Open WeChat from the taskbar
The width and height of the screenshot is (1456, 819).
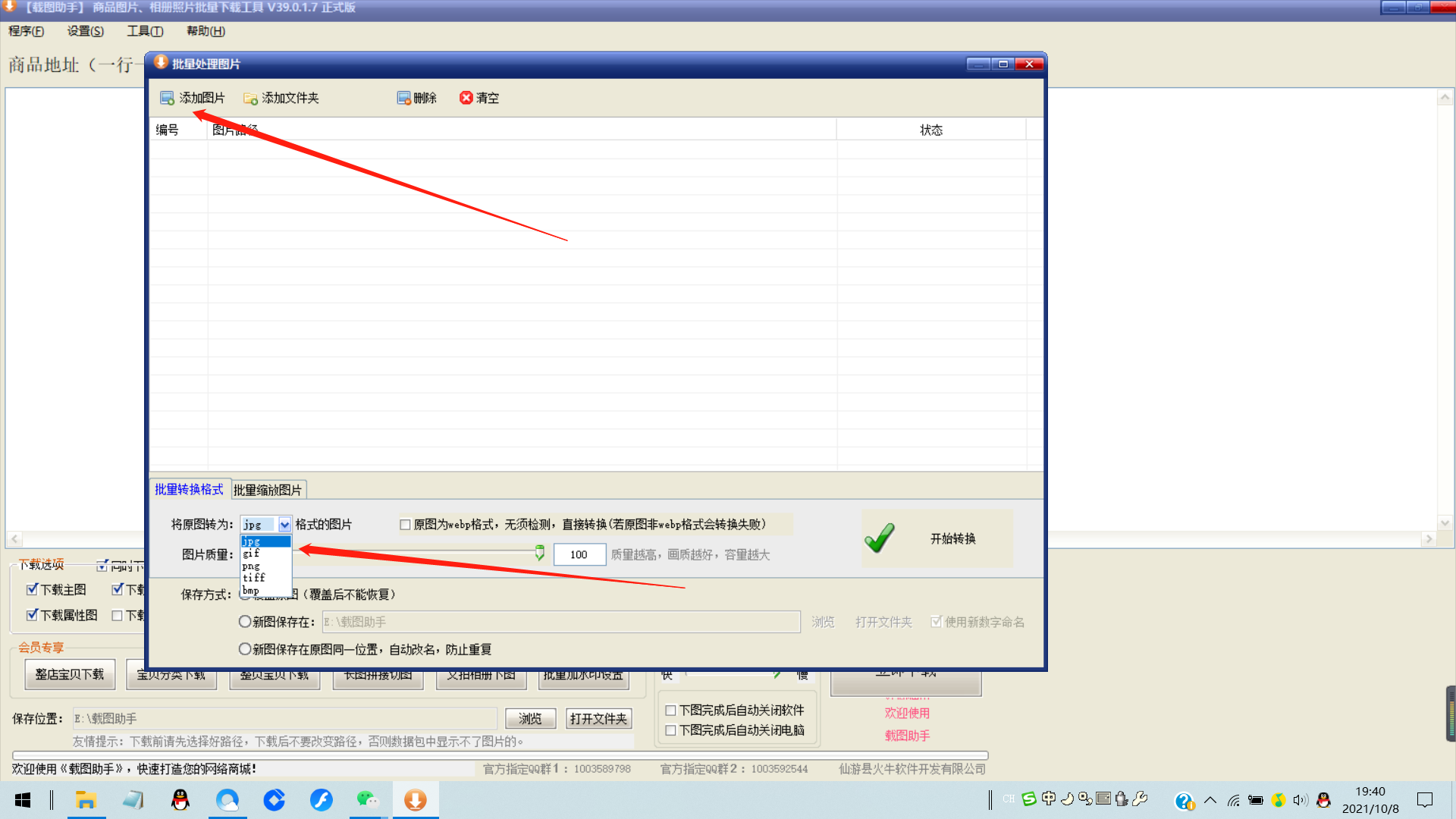click(x=368, y=800)
